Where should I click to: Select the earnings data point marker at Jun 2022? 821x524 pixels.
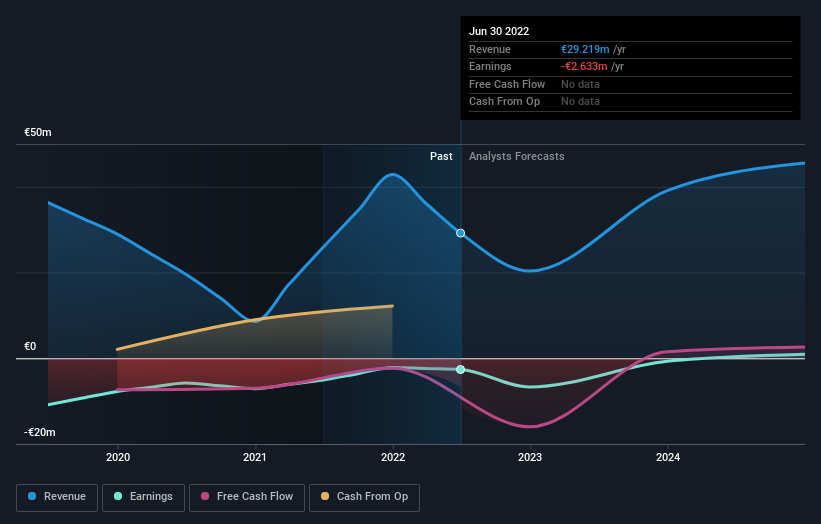click(460, 370)
